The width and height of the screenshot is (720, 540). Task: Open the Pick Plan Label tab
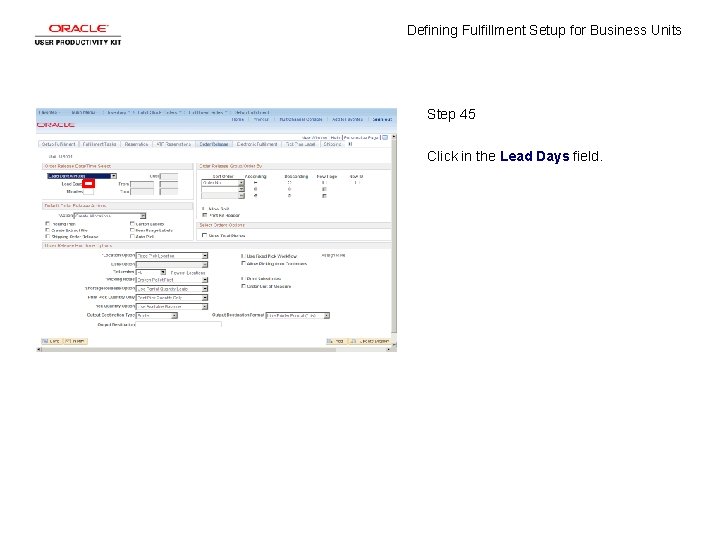[300, 144]
